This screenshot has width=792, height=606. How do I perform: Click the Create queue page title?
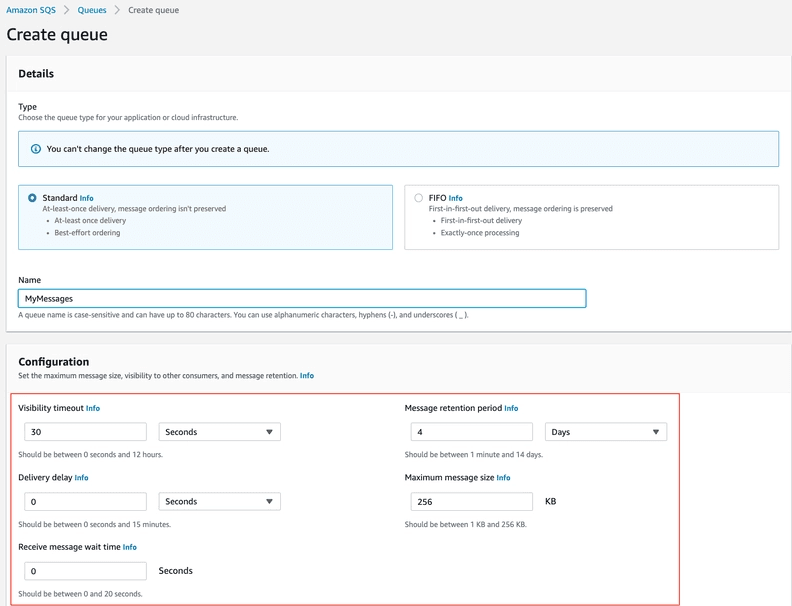click(x=57, y=34)
